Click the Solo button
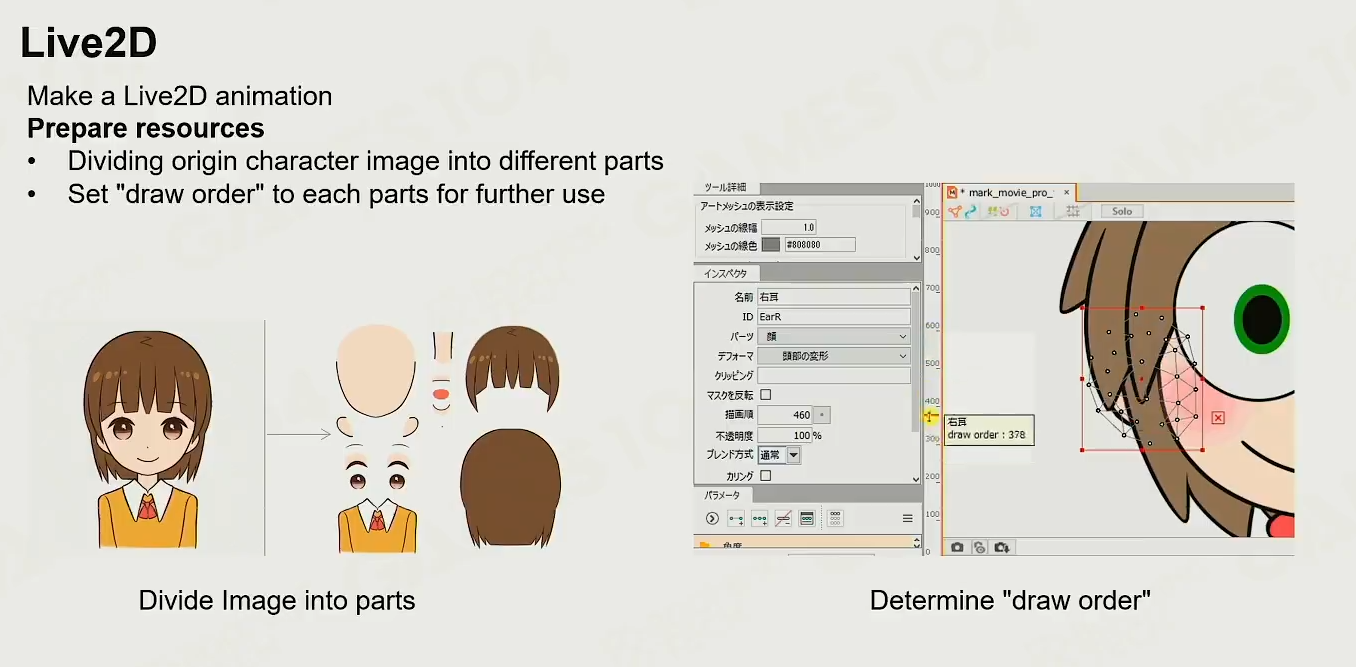 1122,211
